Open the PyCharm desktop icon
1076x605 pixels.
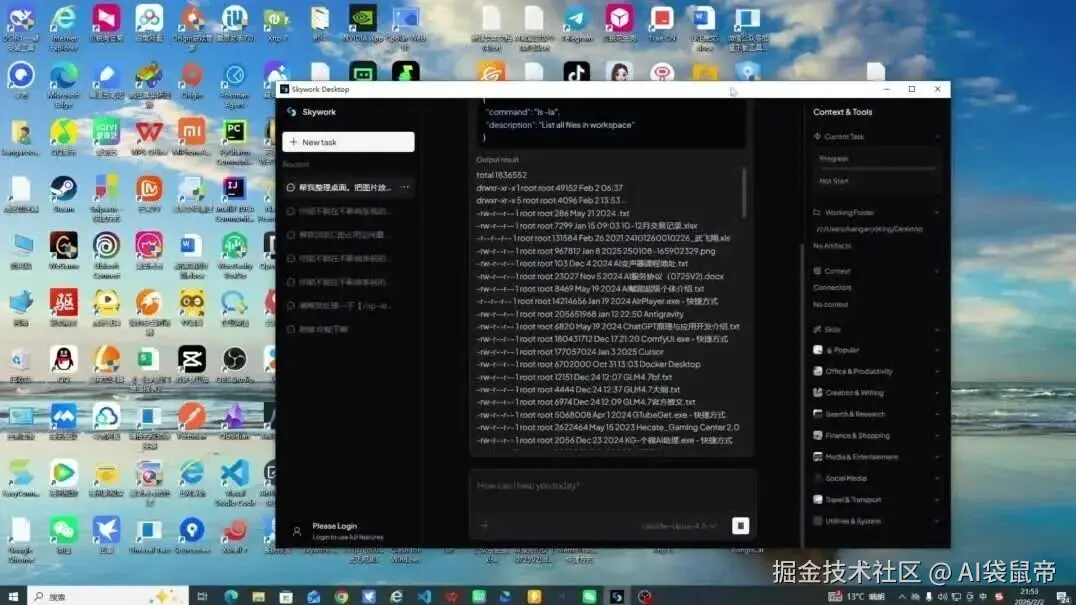point(234,141)
